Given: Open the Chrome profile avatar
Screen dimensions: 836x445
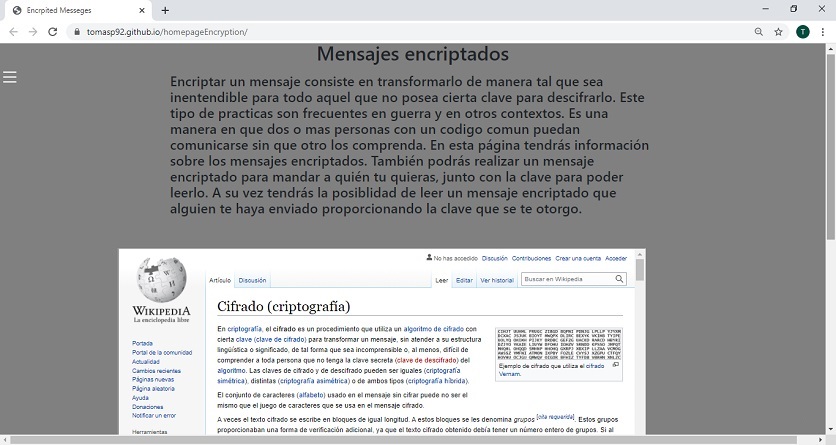Looking at the screenshot, I should pyautogui.click(x=802, y=32).
